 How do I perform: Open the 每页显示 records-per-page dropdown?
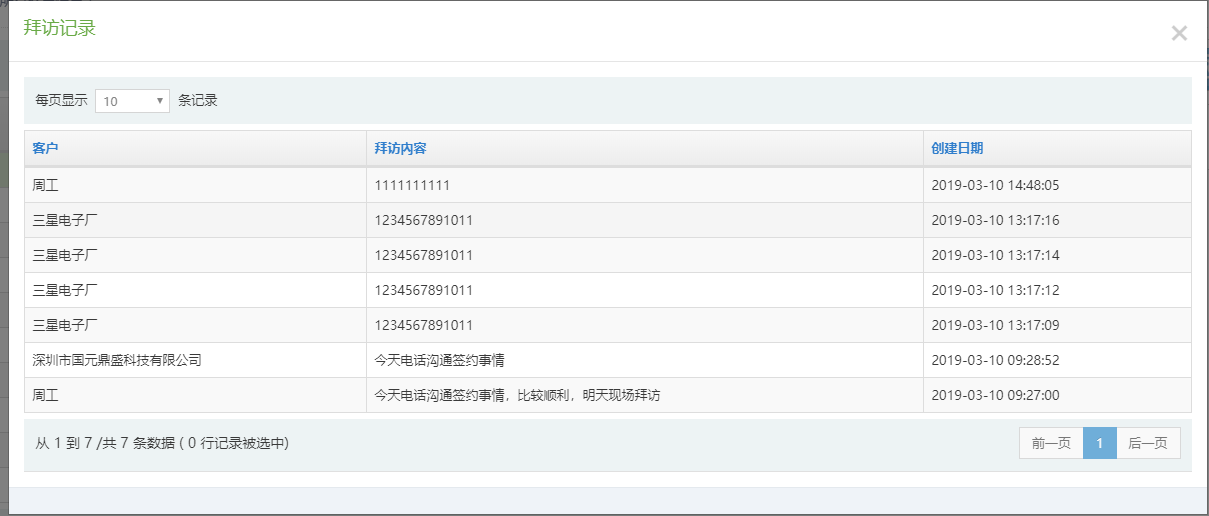[x=132, y=101]
